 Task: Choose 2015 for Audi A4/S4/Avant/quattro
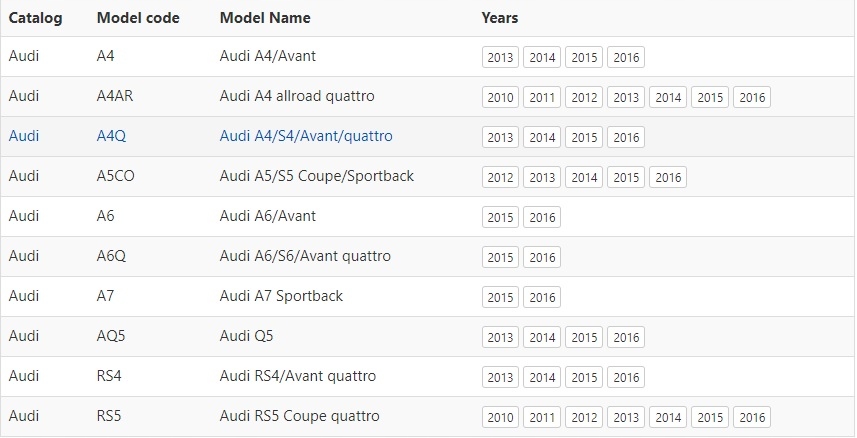[x=584, y=138]
